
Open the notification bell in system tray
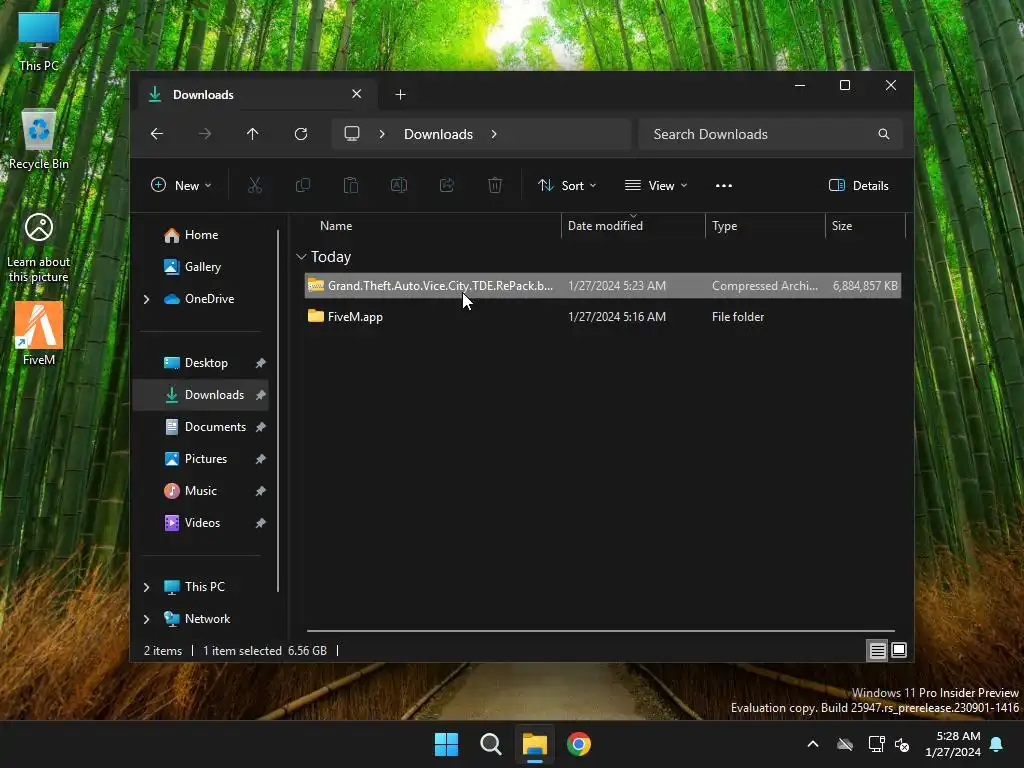(x=997, y=744)
